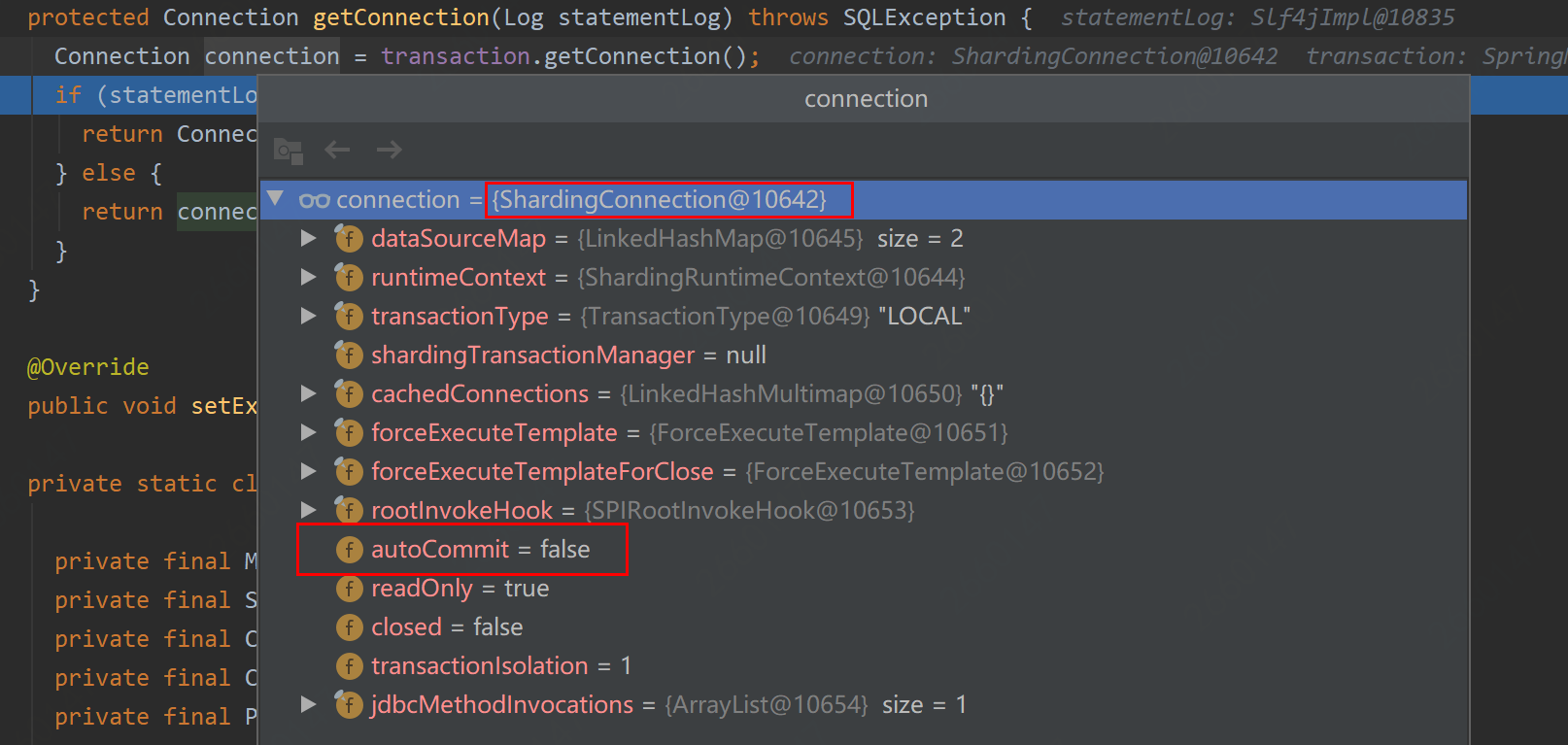Click the field icon next to autoCommit
Viewport: 1568px width, 745px height.
(x=349, y=550)
